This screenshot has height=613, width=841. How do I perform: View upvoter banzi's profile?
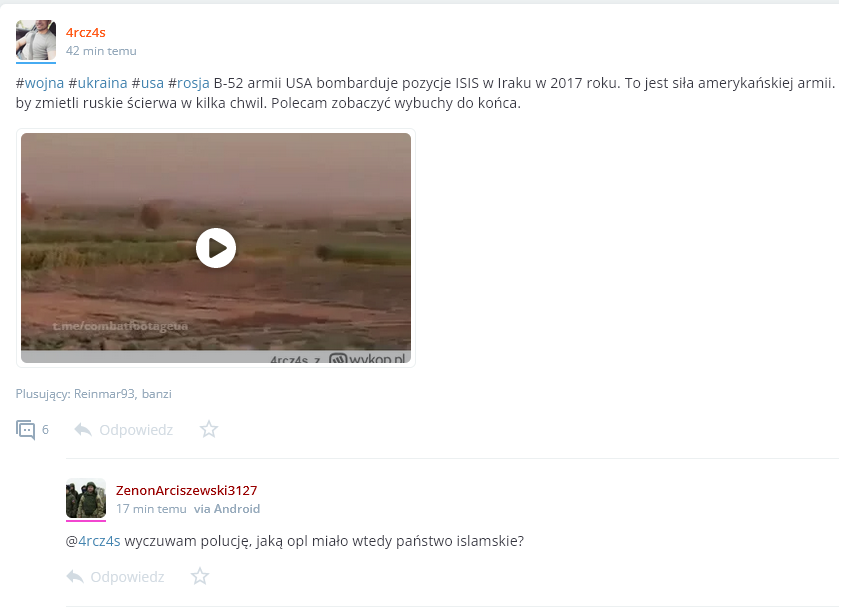pos(157,394)
